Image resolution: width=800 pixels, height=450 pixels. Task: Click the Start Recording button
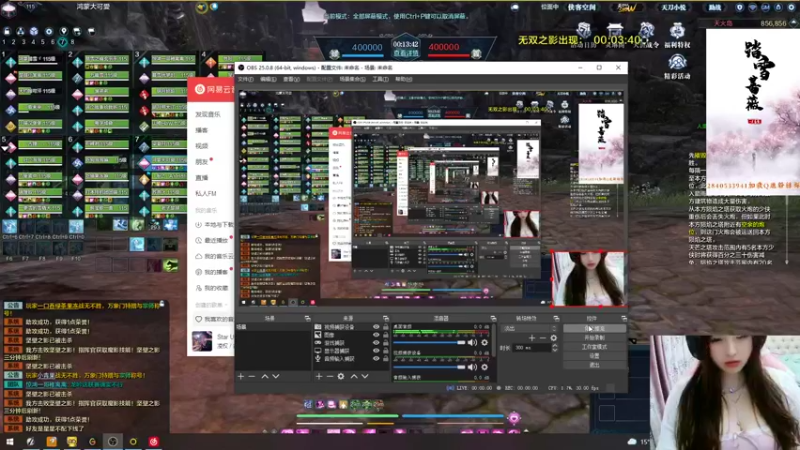click(x=594, y=338)
